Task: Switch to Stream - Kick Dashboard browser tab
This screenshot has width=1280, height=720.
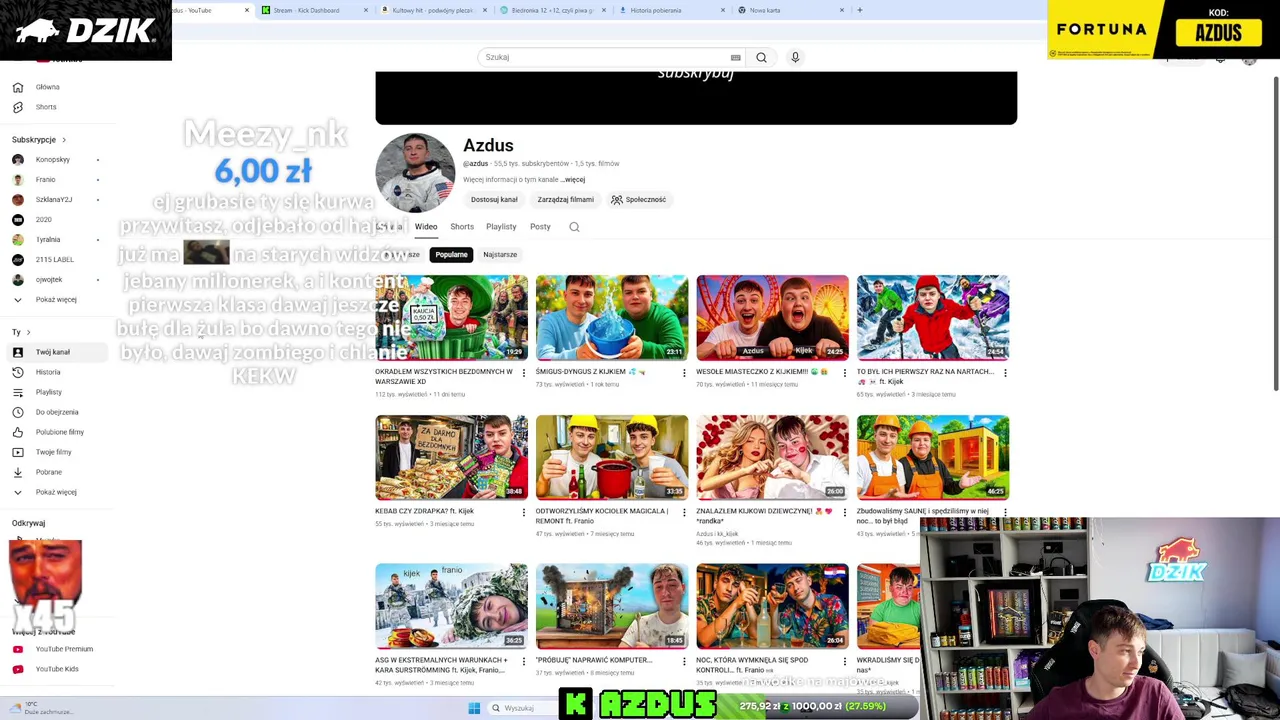Action: 312,10
